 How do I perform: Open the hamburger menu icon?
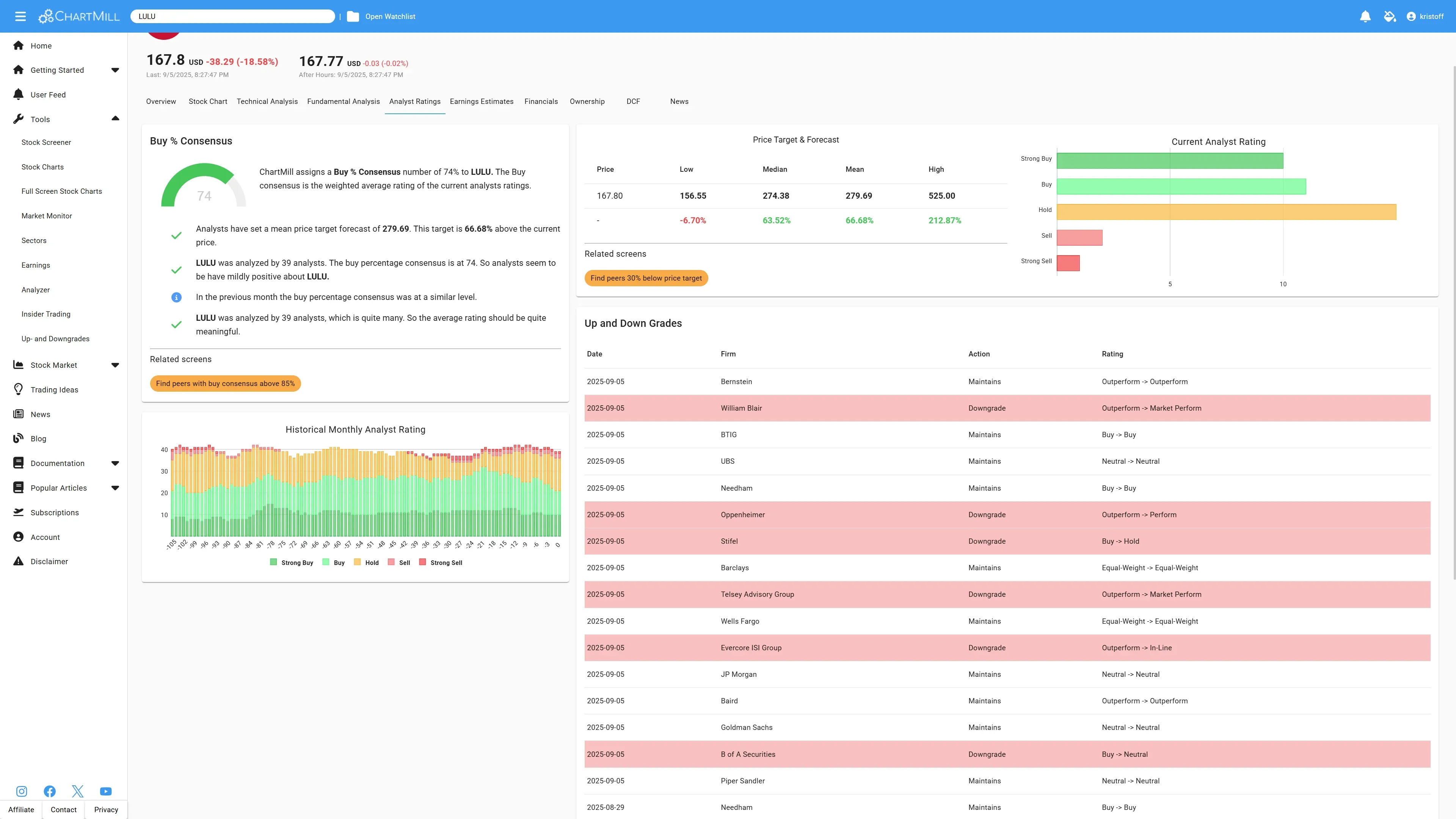click(20, 16)
